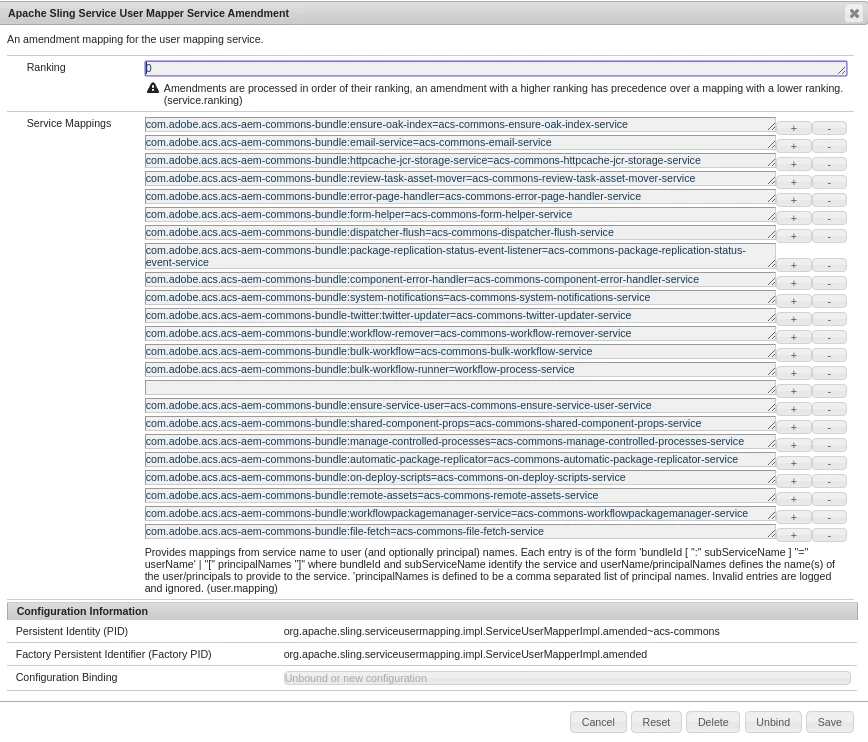
Task: Add mapping after form-helper row
Action: pos(793,218)
